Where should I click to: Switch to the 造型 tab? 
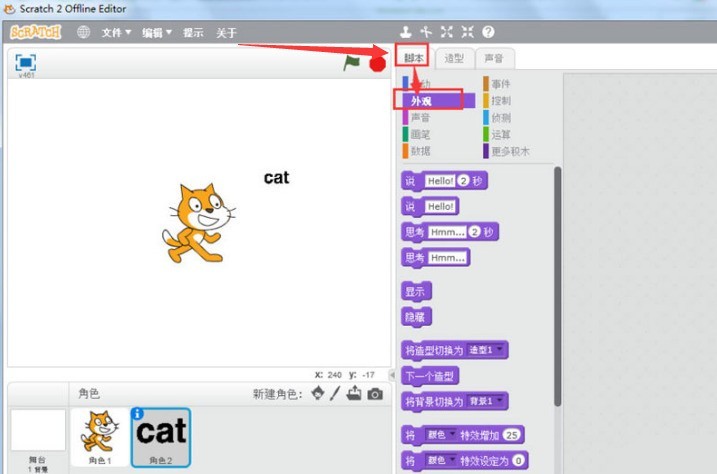coord(454,58)
